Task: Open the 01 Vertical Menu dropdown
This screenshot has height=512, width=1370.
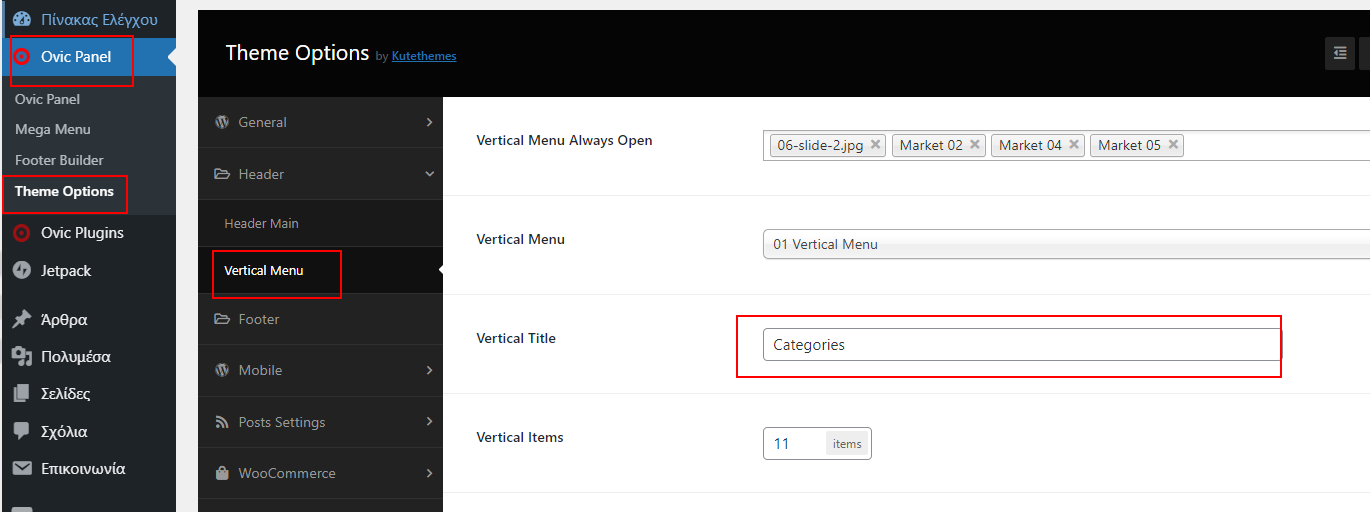Action: 1066,244
